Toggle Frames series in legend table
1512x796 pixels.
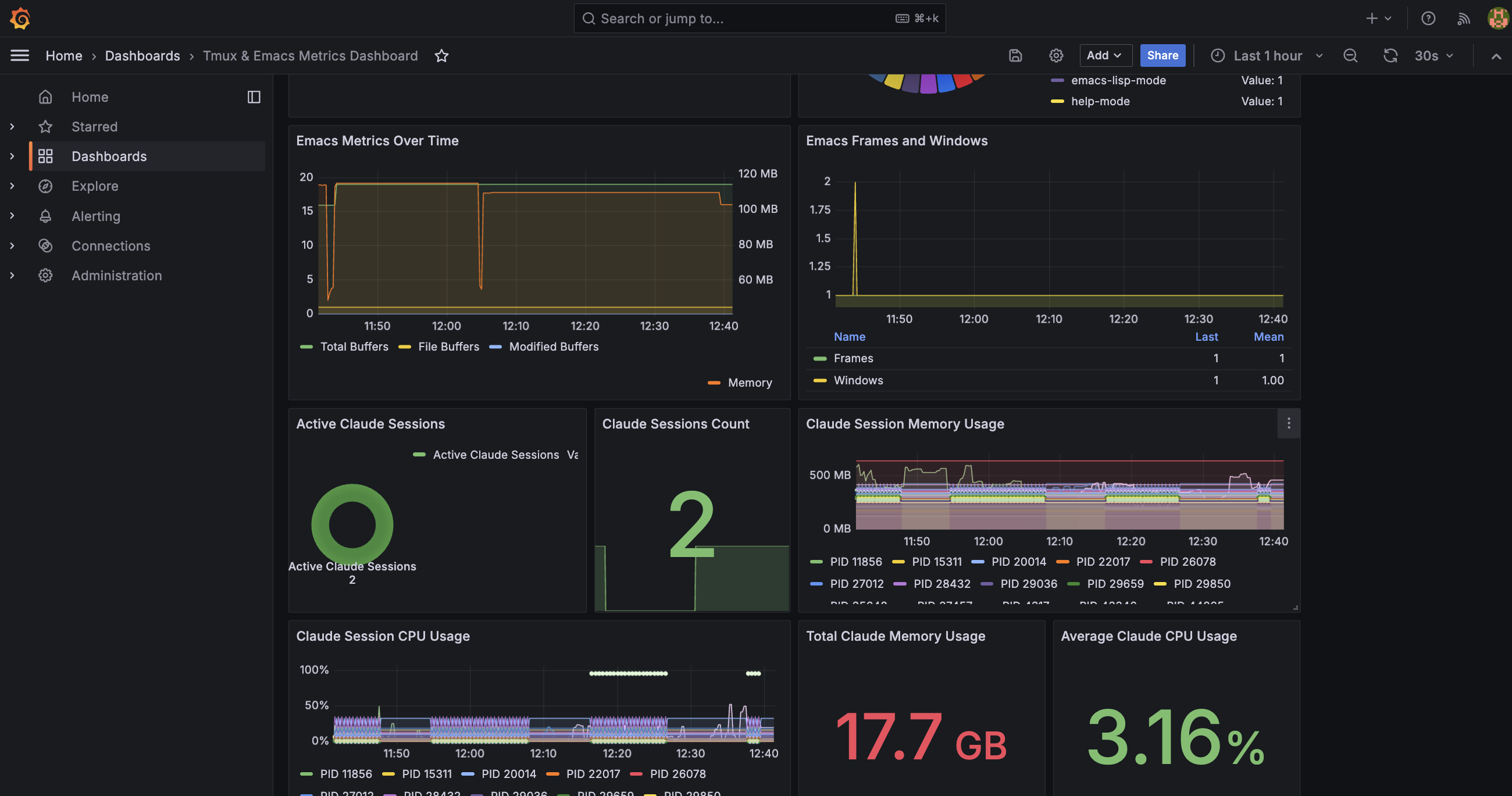pyautogui.click(x=854, y=358)
